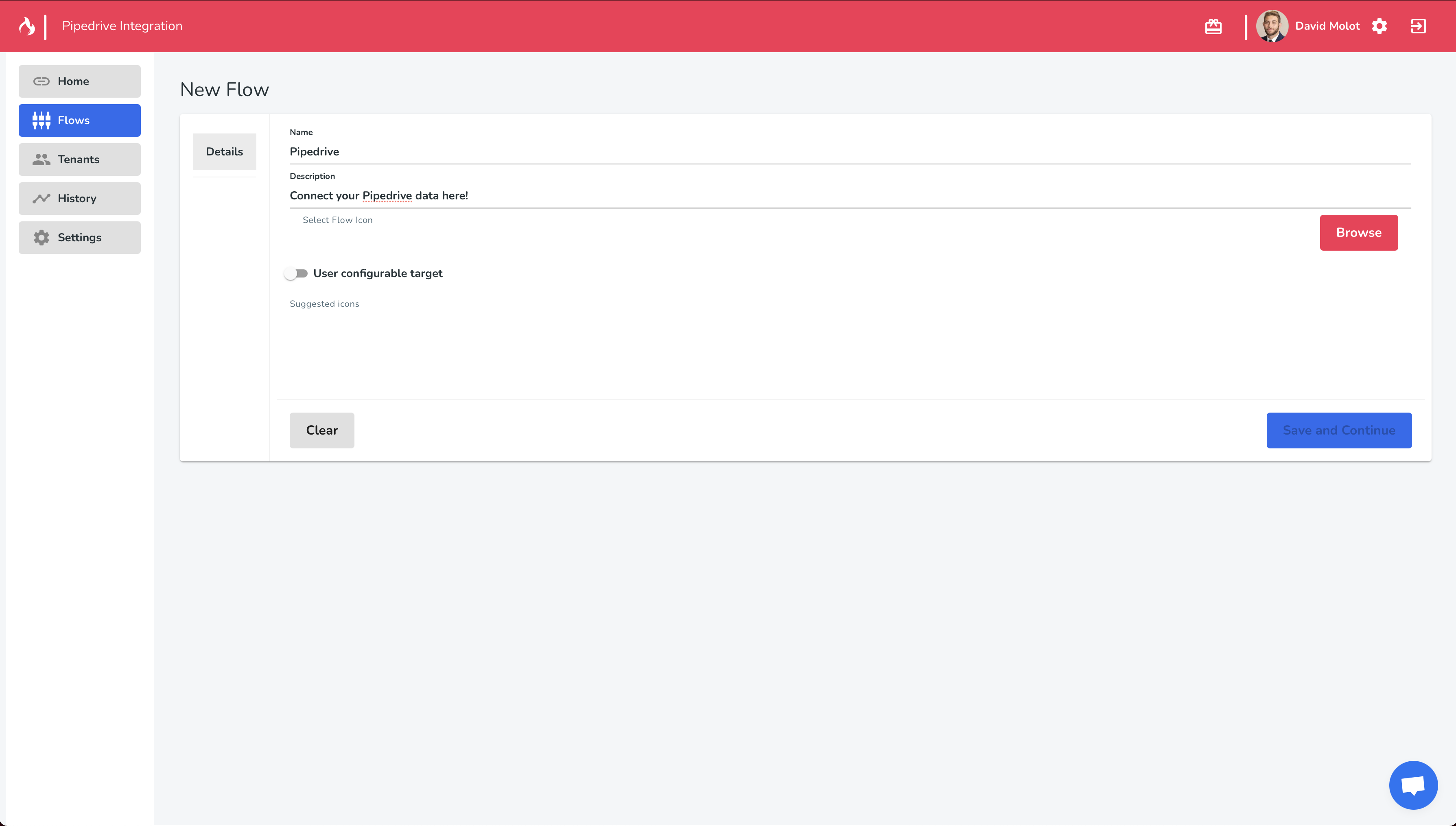Viewport: 1456px width, 826px height.
Task: Click the logout icon in header
Action: (1418, 26)
